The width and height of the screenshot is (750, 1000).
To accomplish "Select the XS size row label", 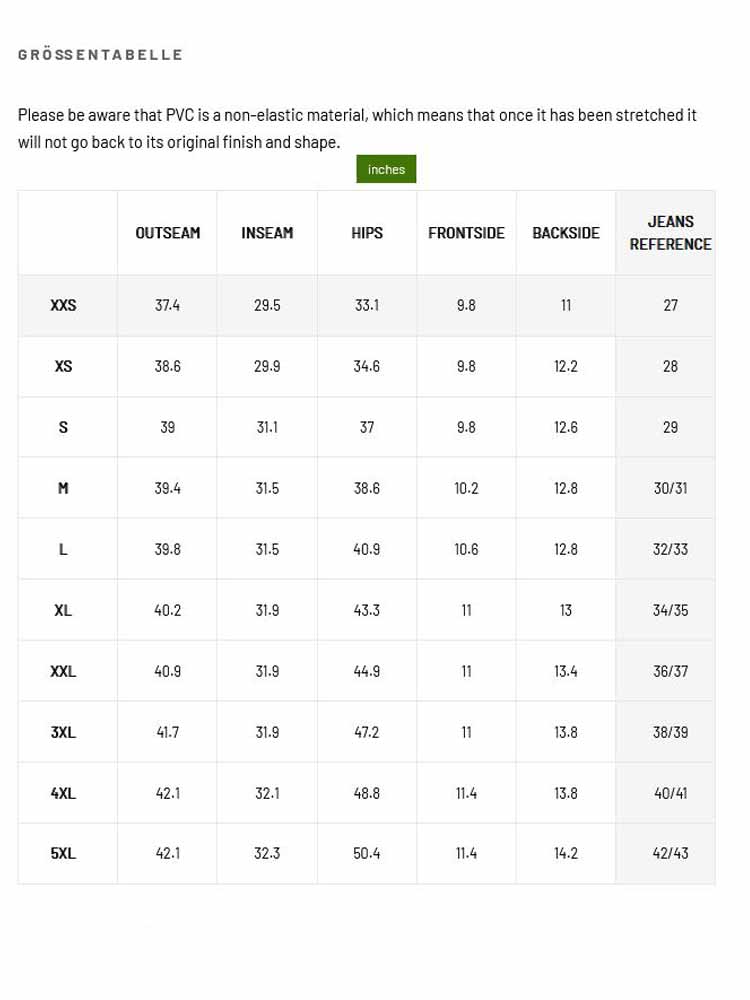I will [63, 367].
